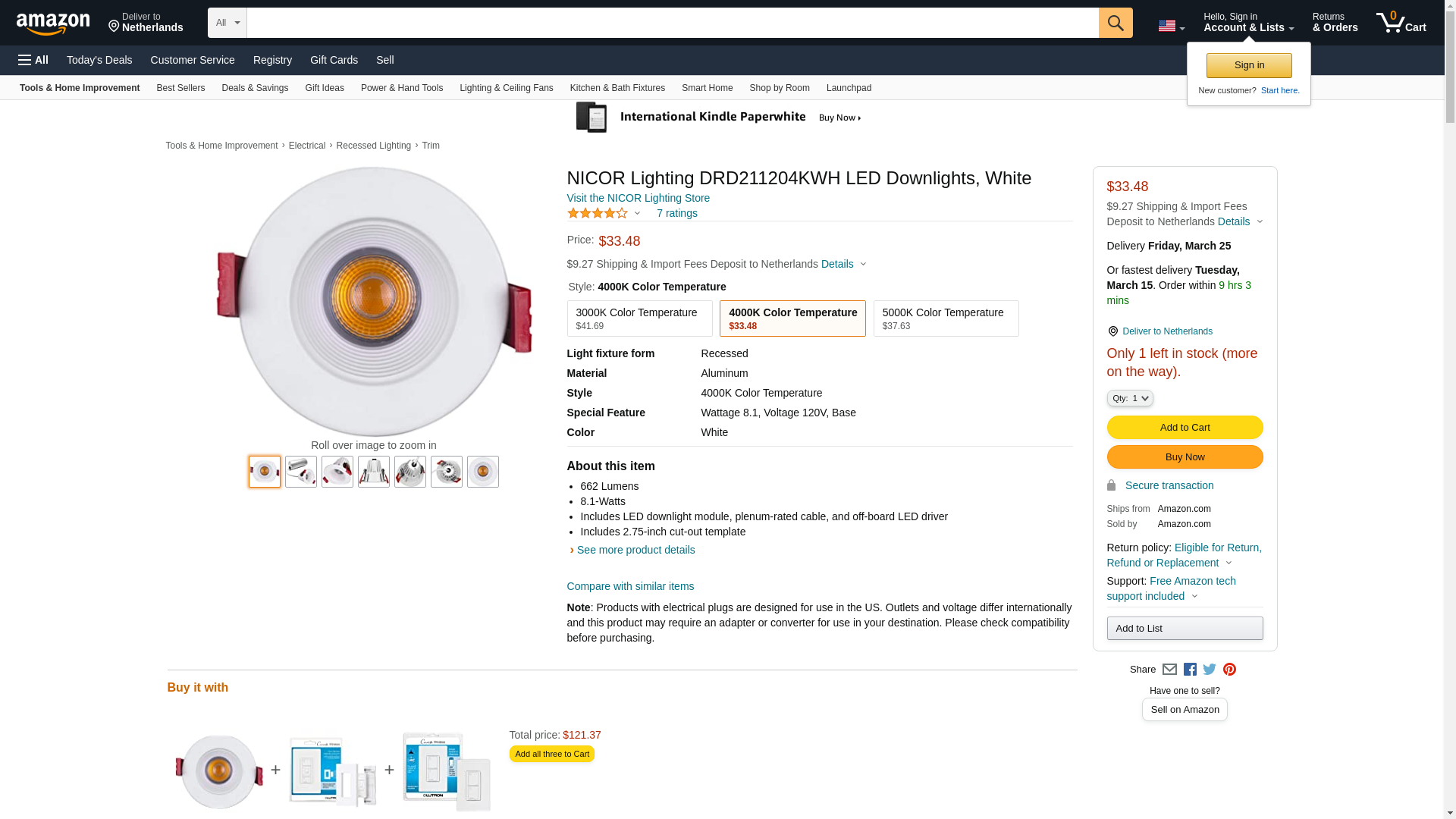
Task: Select 3000K Color Temperature style
Action: [639, 318]
